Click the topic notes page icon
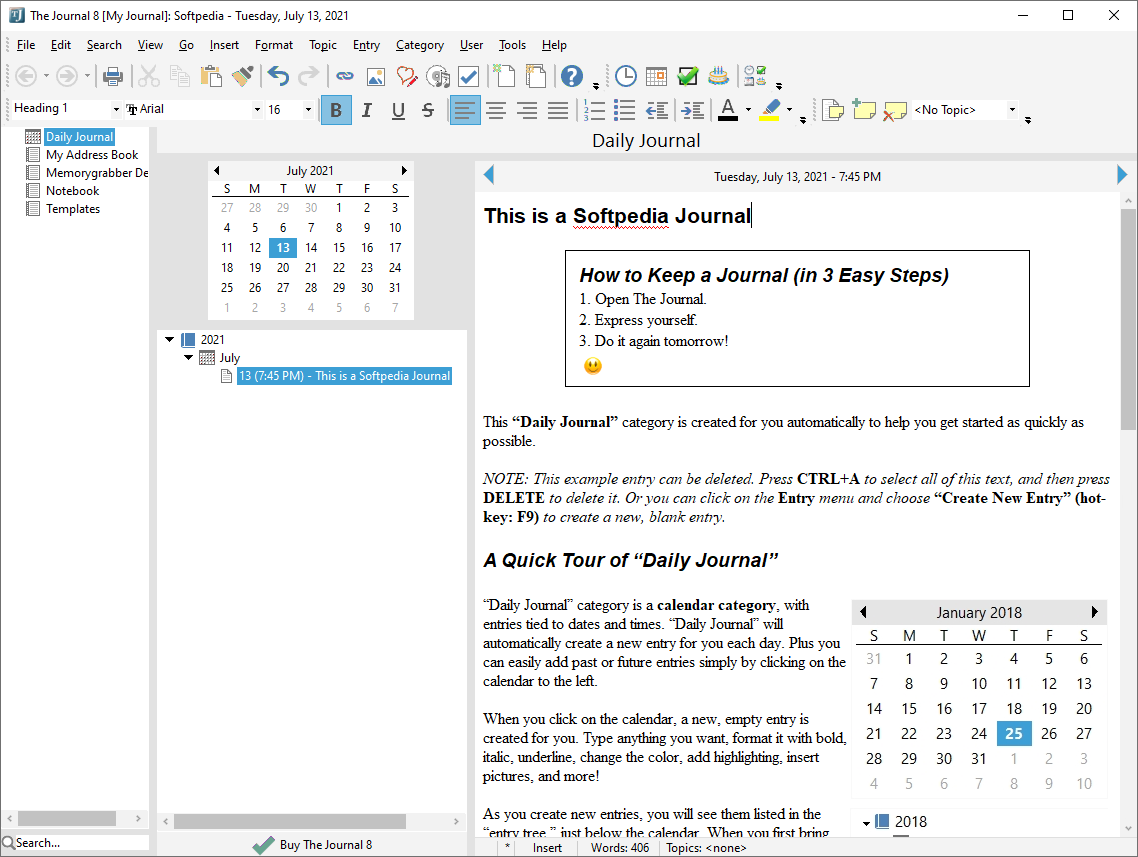This screenshot has height=857, width=1138. pos(832,110)
